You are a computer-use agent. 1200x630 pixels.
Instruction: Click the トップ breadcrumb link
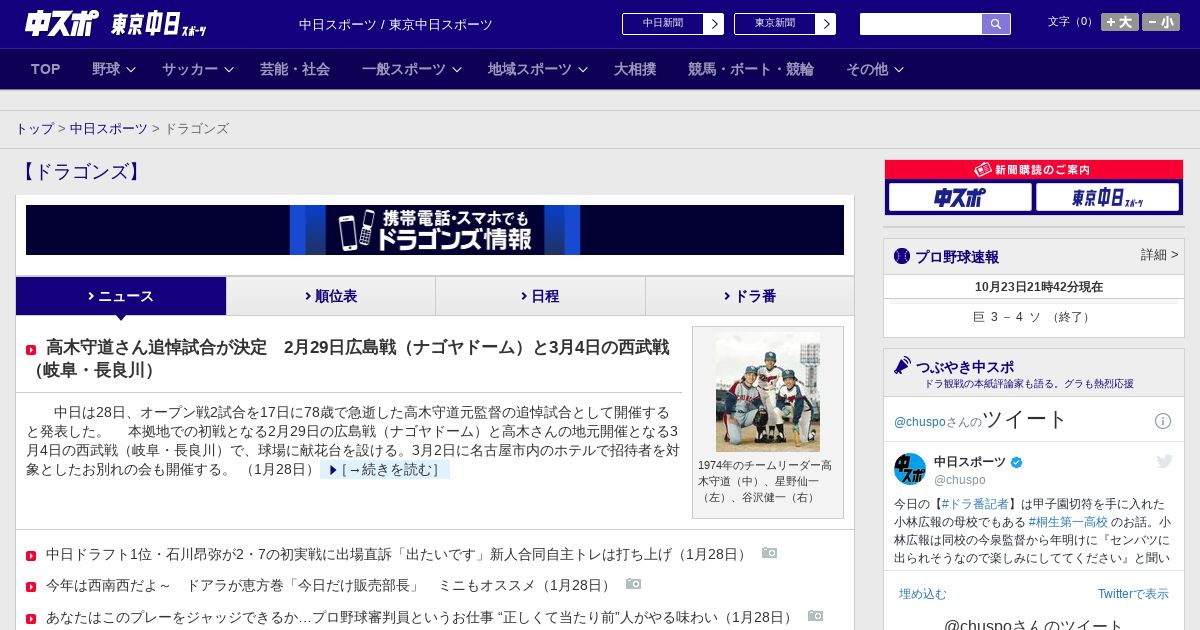pos(35,129)
